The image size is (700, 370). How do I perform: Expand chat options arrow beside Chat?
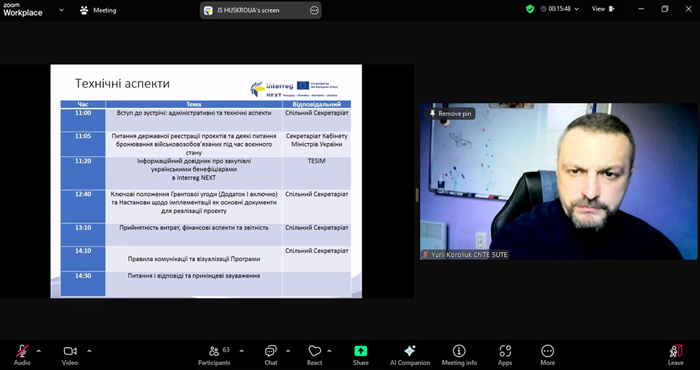pyautogui.click(x=288, y=351)
